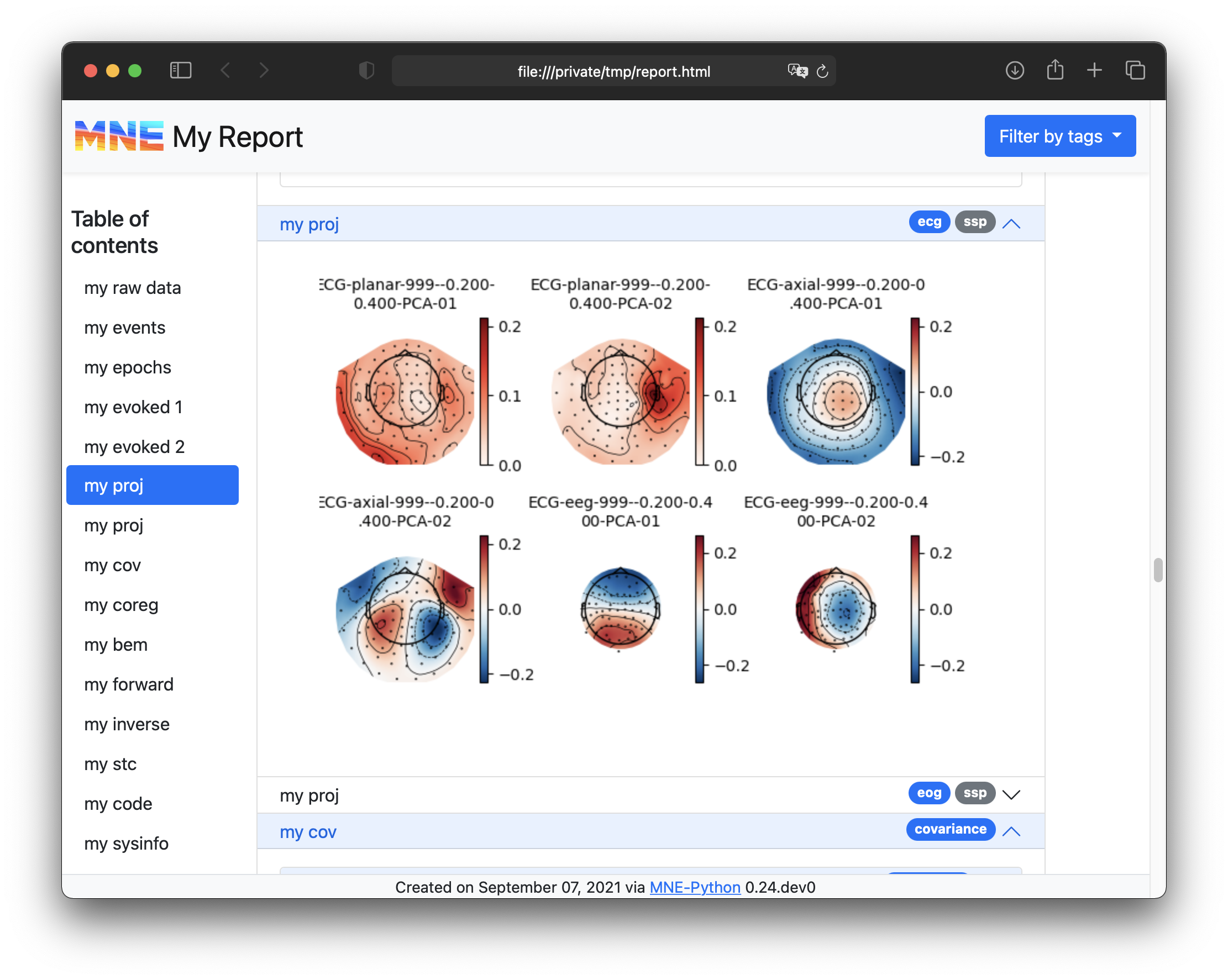Expand the eog my proj section

click(x=1011, y=794)
